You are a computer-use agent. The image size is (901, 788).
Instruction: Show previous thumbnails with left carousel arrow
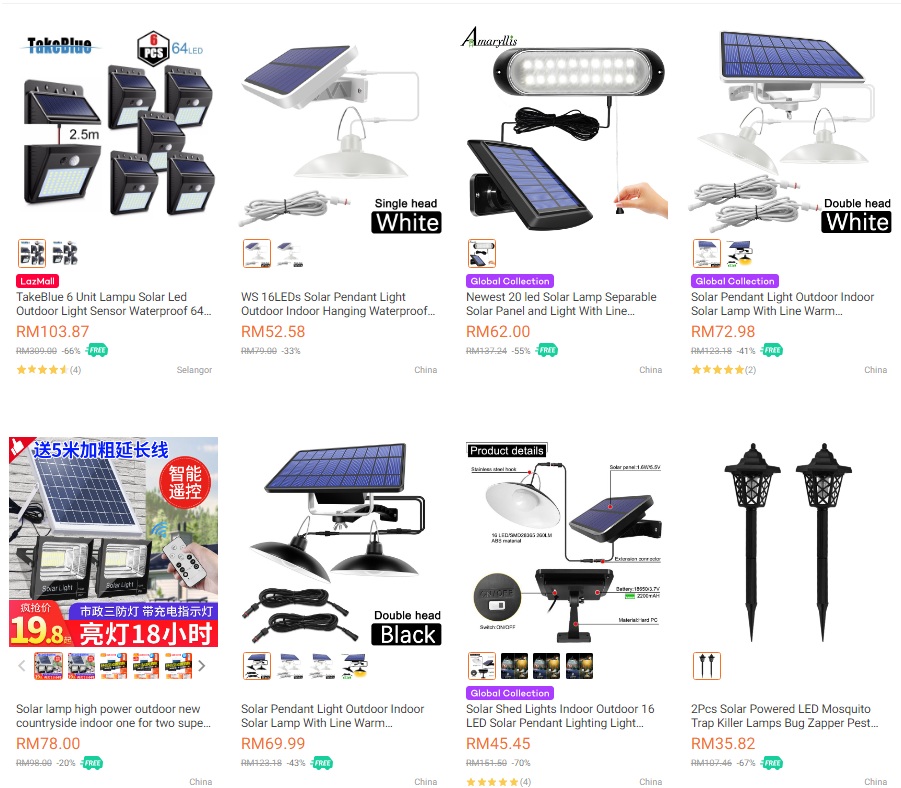(22, 666)
